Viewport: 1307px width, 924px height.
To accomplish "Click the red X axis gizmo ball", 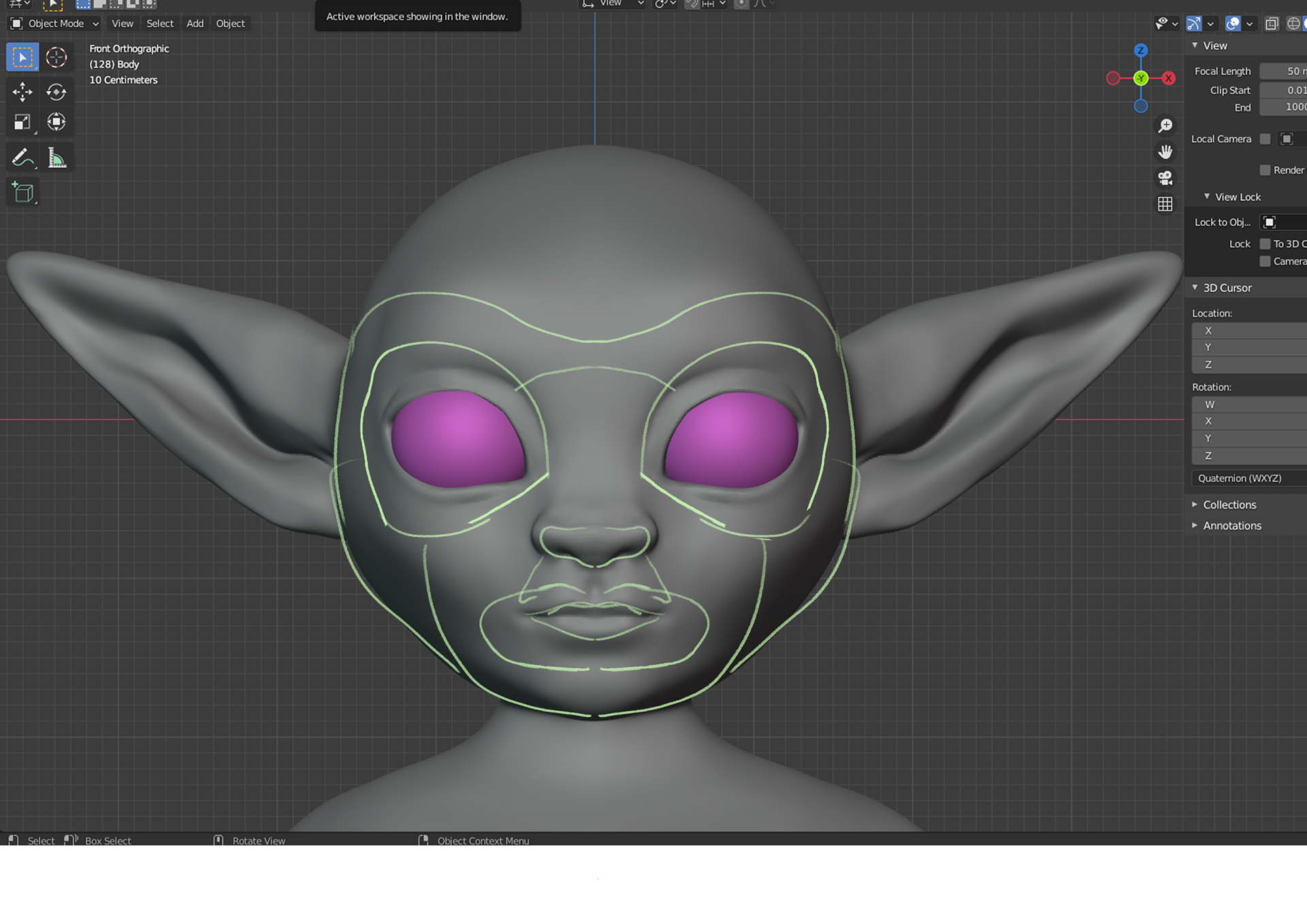I will coord(1169,78).
